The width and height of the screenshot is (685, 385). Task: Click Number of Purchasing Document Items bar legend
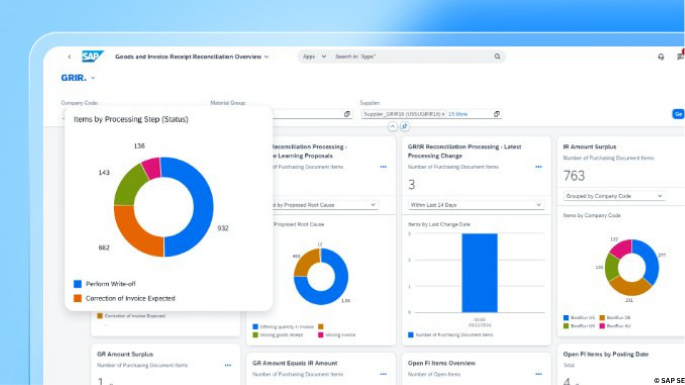450,335
